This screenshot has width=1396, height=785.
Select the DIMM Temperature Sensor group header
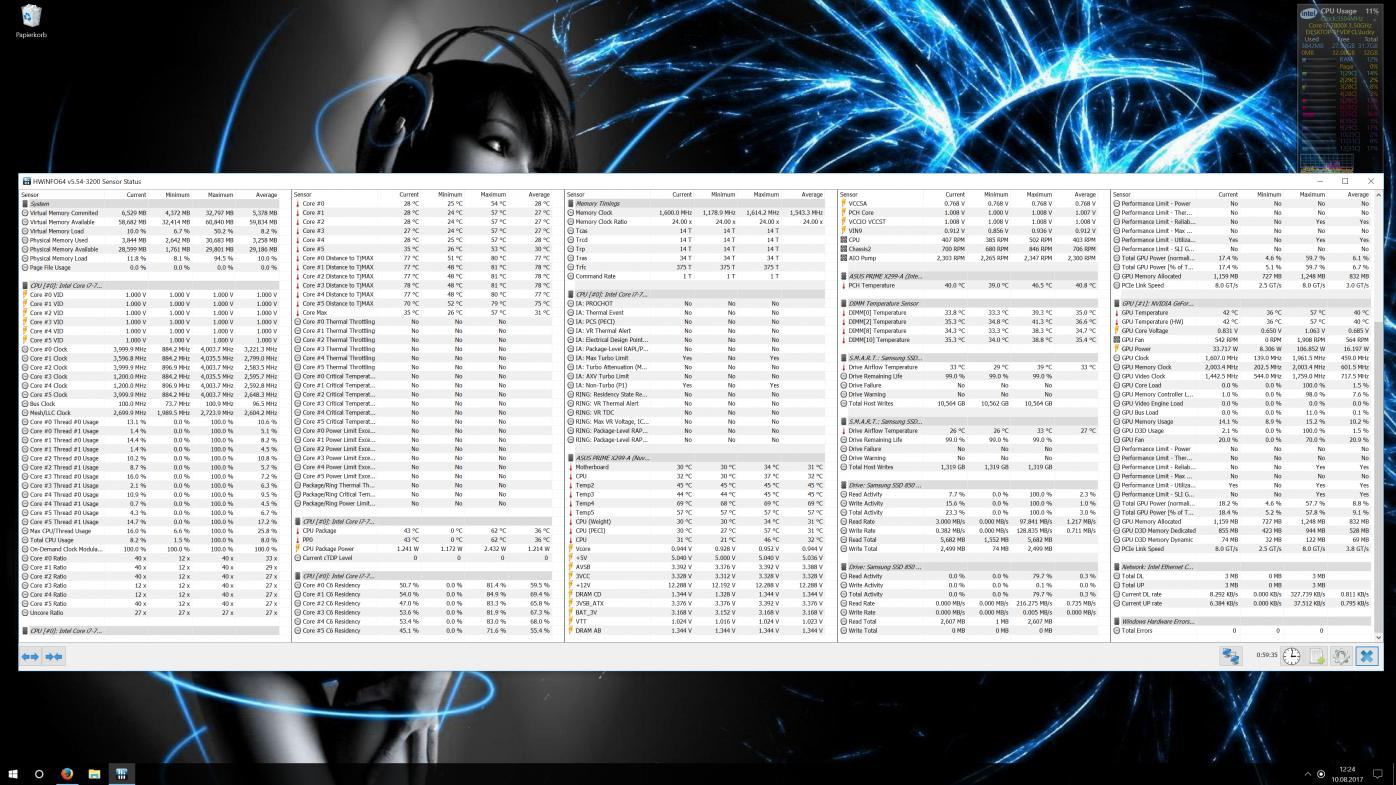pos(968,304)
